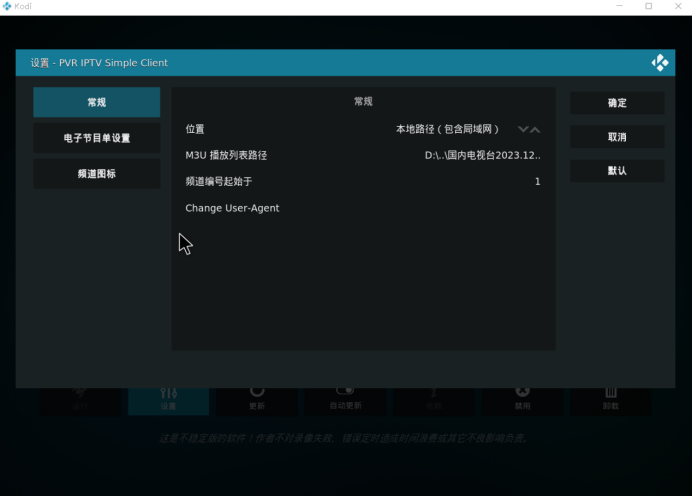Viewport: 692px width, 497px height.
Task: Minimize the Kodi window
Action: tap(619, 6)
